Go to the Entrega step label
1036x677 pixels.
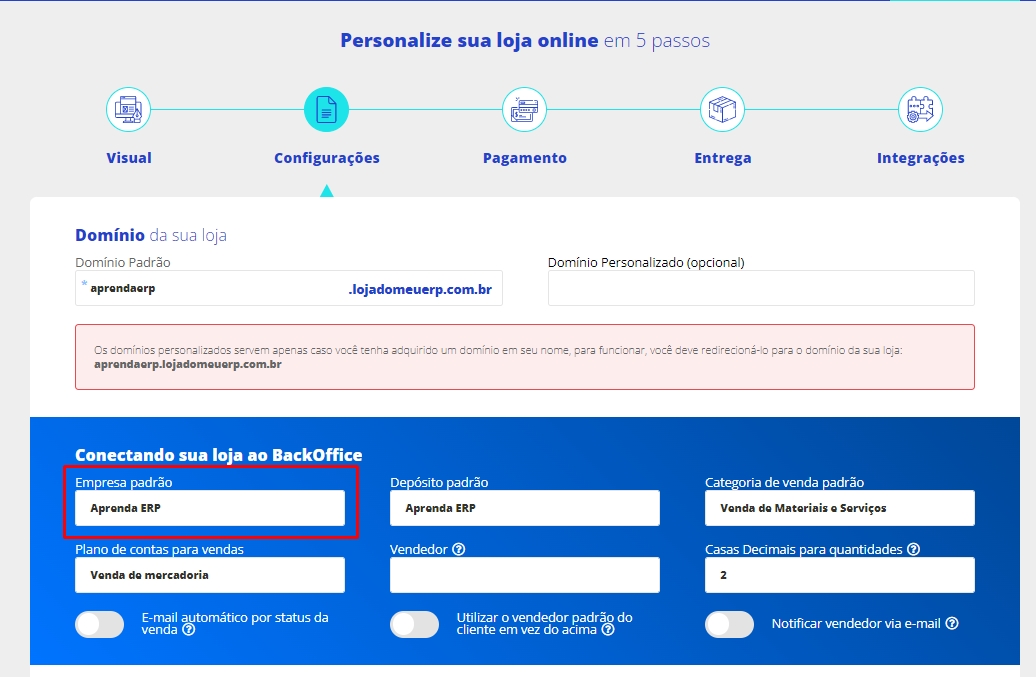pos(722,158)
